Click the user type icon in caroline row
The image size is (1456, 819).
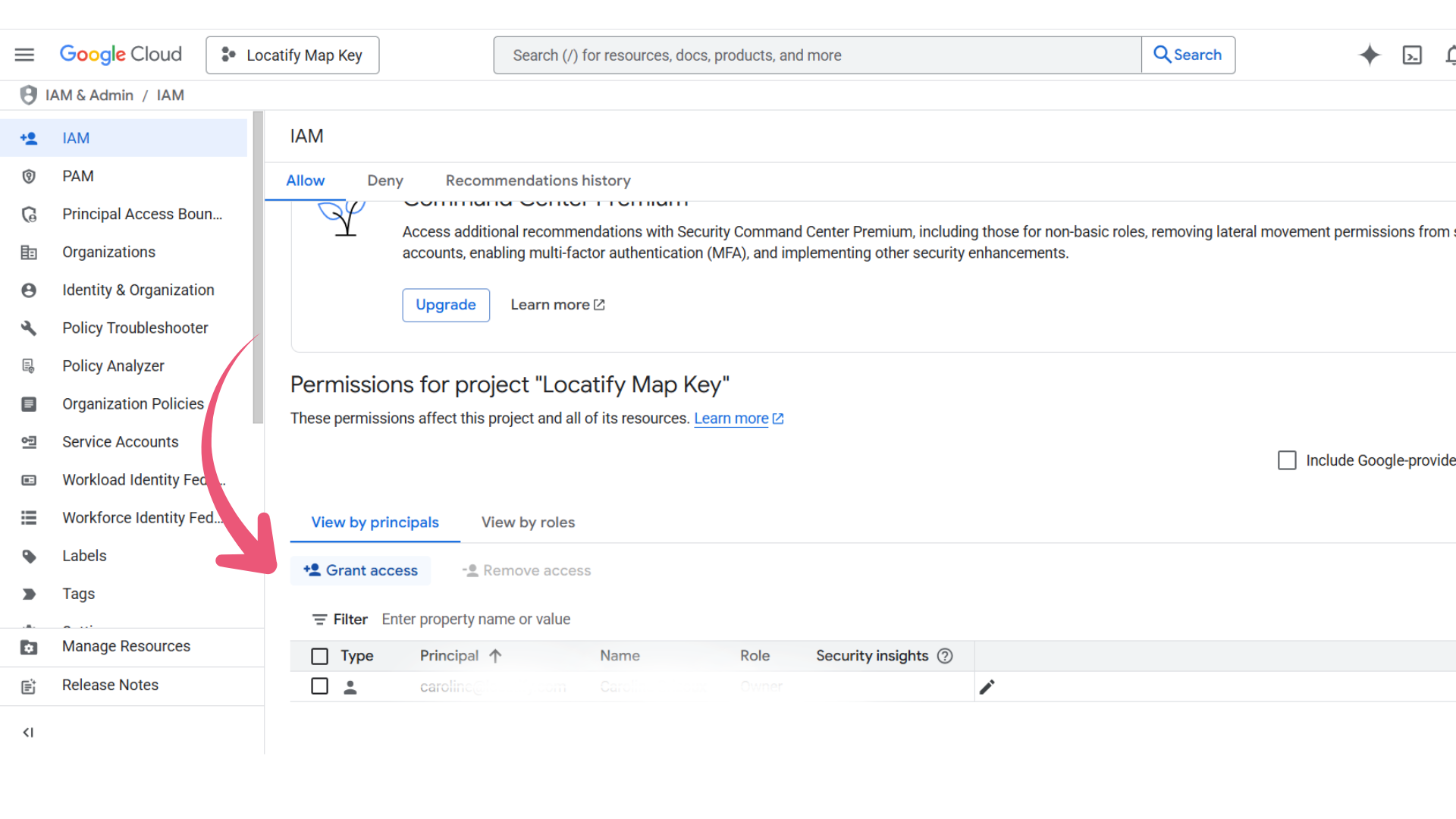[350, 687]
